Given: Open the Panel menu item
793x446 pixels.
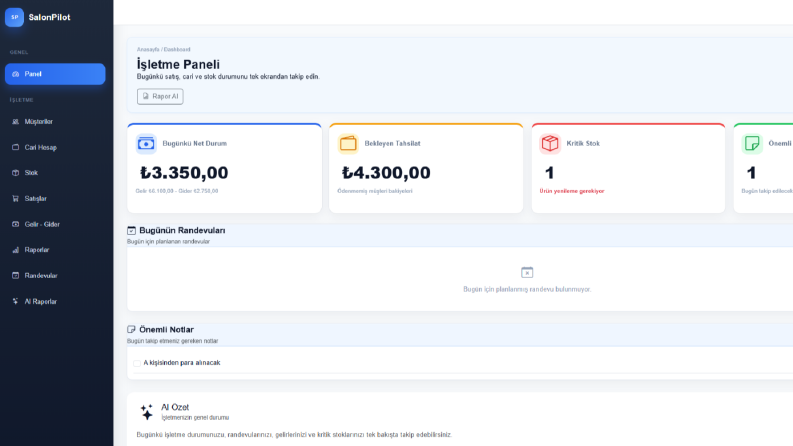Looking at the screenshot, I should coord(55,74).
